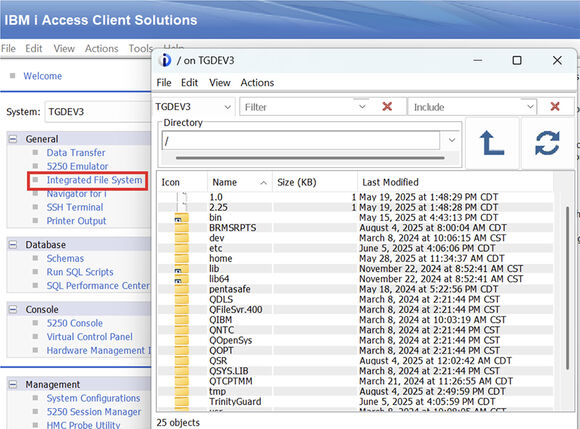Click the refresh directory icon

(x=547, y=143)
